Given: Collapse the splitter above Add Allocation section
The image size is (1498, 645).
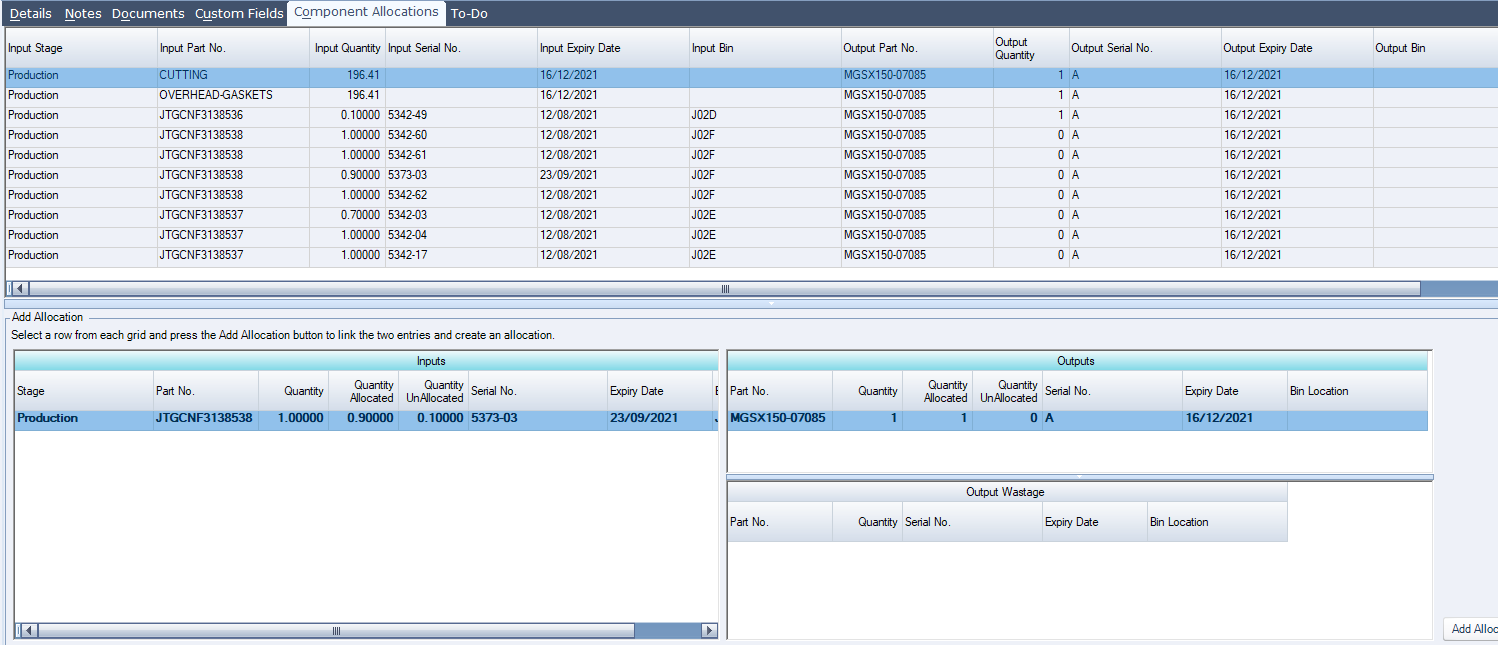Looking at the screenshot, I should [x=771, y=302].
